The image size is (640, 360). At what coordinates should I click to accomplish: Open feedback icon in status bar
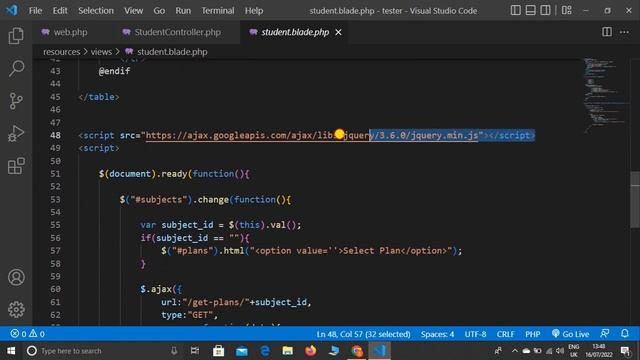tap(604, 334)
